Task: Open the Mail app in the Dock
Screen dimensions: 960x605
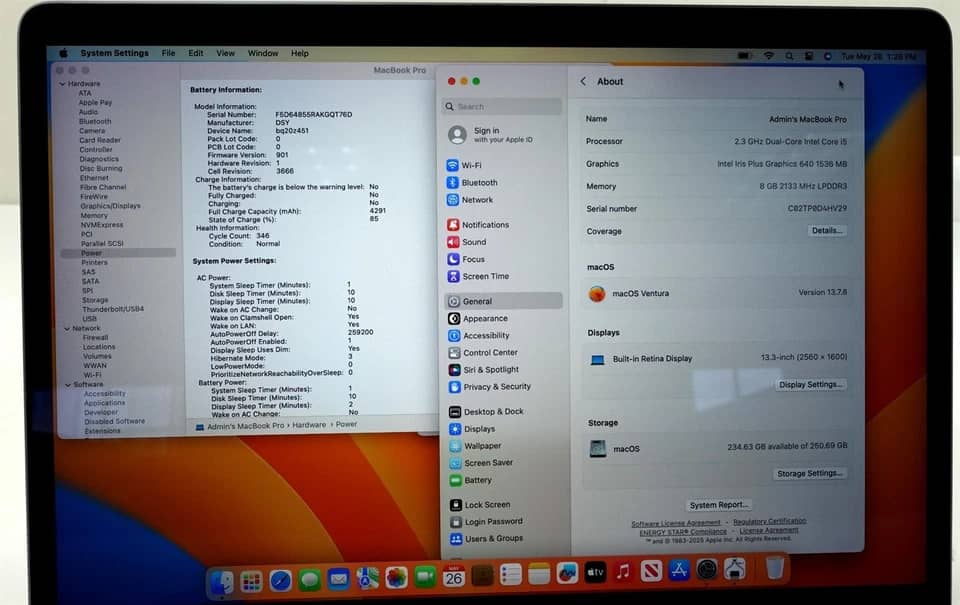Action: [x=339, y=579]
